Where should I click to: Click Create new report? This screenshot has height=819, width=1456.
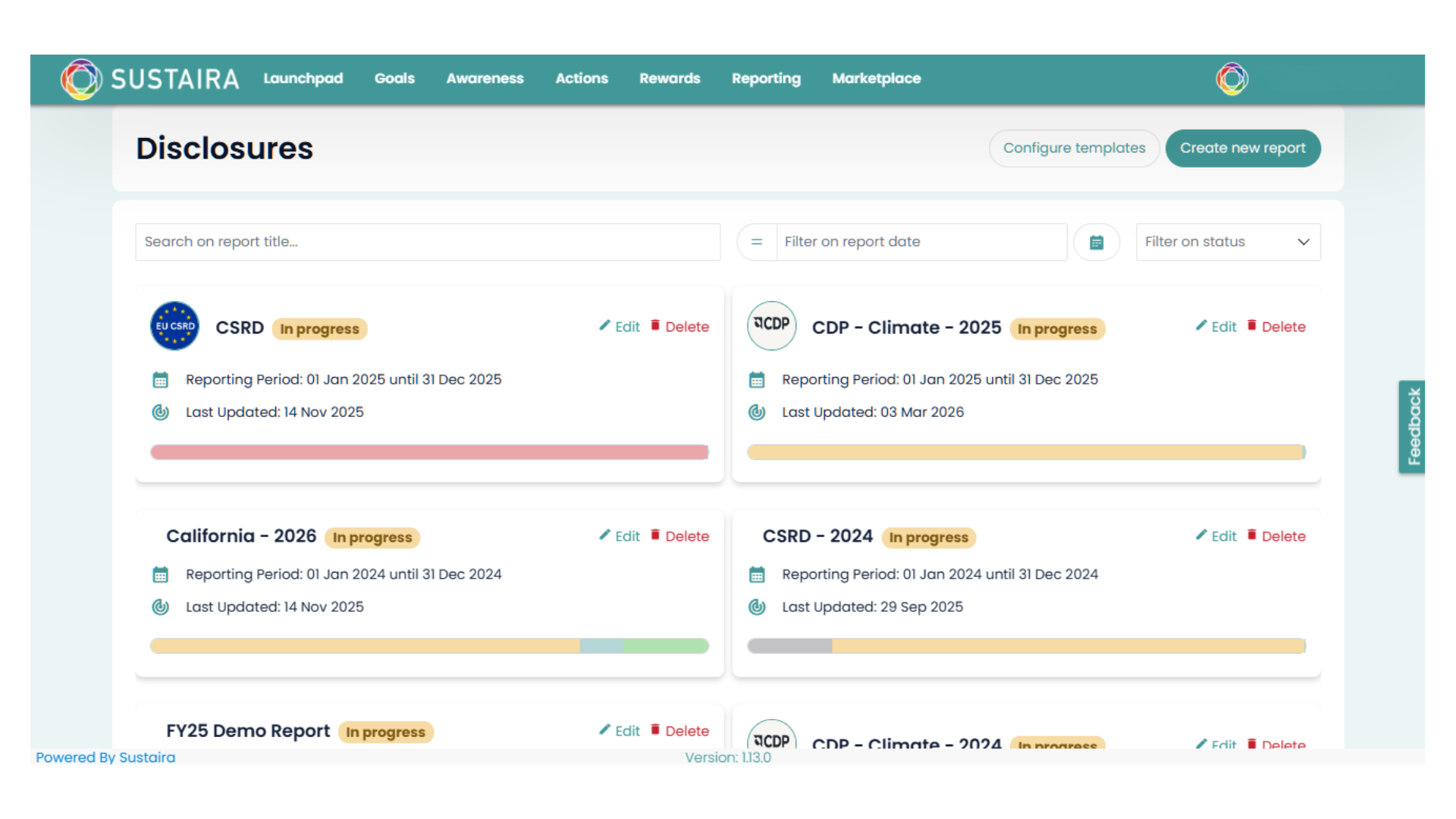1243,148
